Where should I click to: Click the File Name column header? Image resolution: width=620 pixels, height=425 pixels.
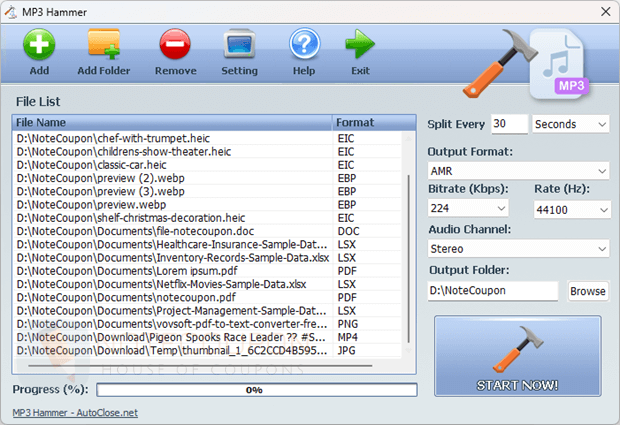point(172,123)
